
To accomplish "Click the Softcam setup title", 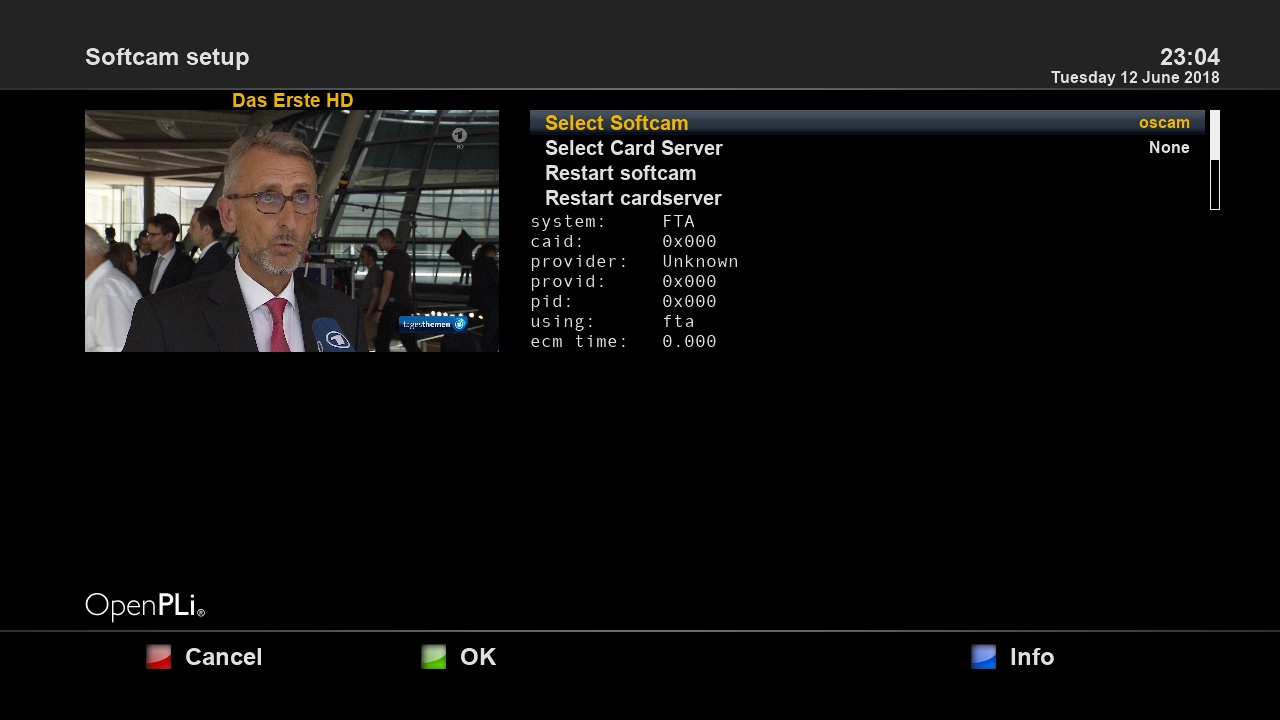I will click(x=167, y=57).
